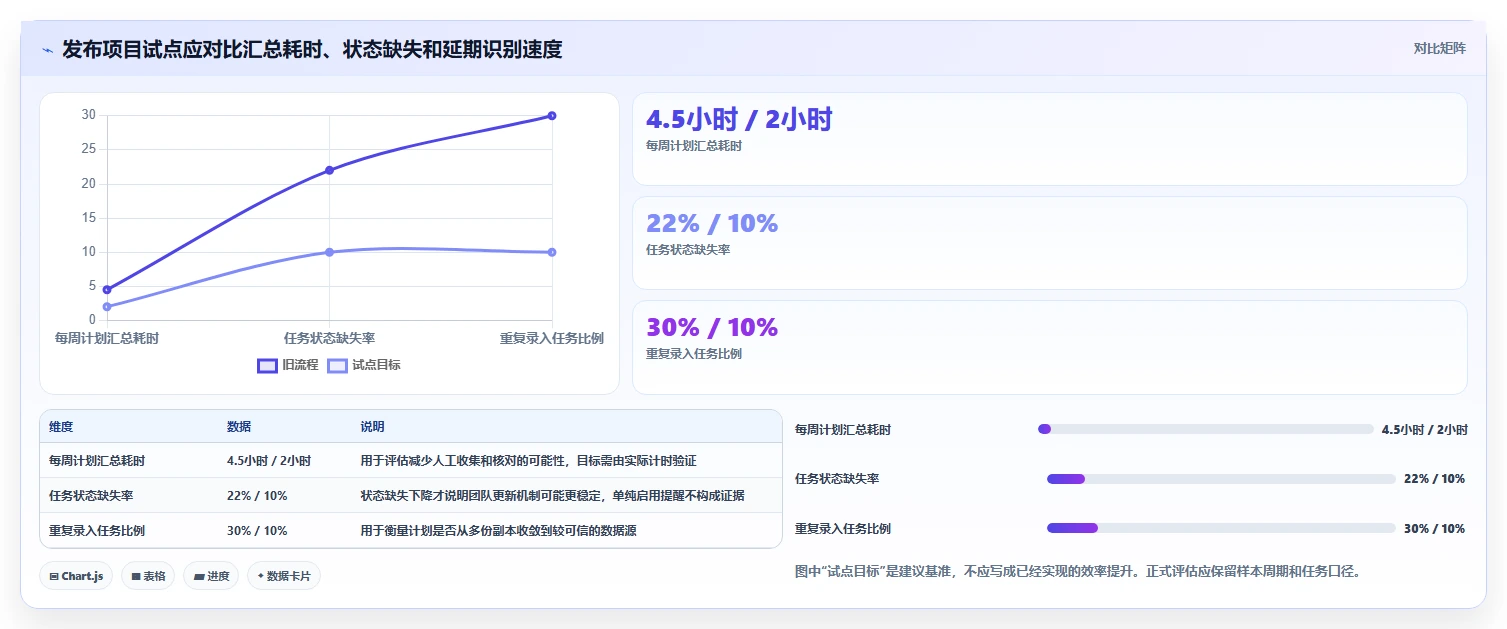
Task: Click the 任务状态缺失率 progress bar
Action: [1221, 479]
